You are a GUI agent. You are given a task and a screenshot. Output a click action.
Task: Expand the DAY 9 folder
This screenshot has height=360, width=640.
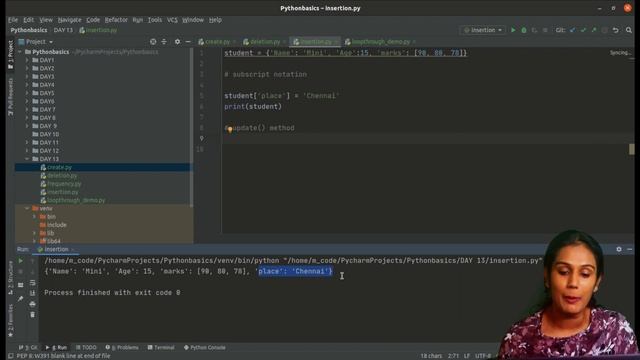[x=27, y=126]
